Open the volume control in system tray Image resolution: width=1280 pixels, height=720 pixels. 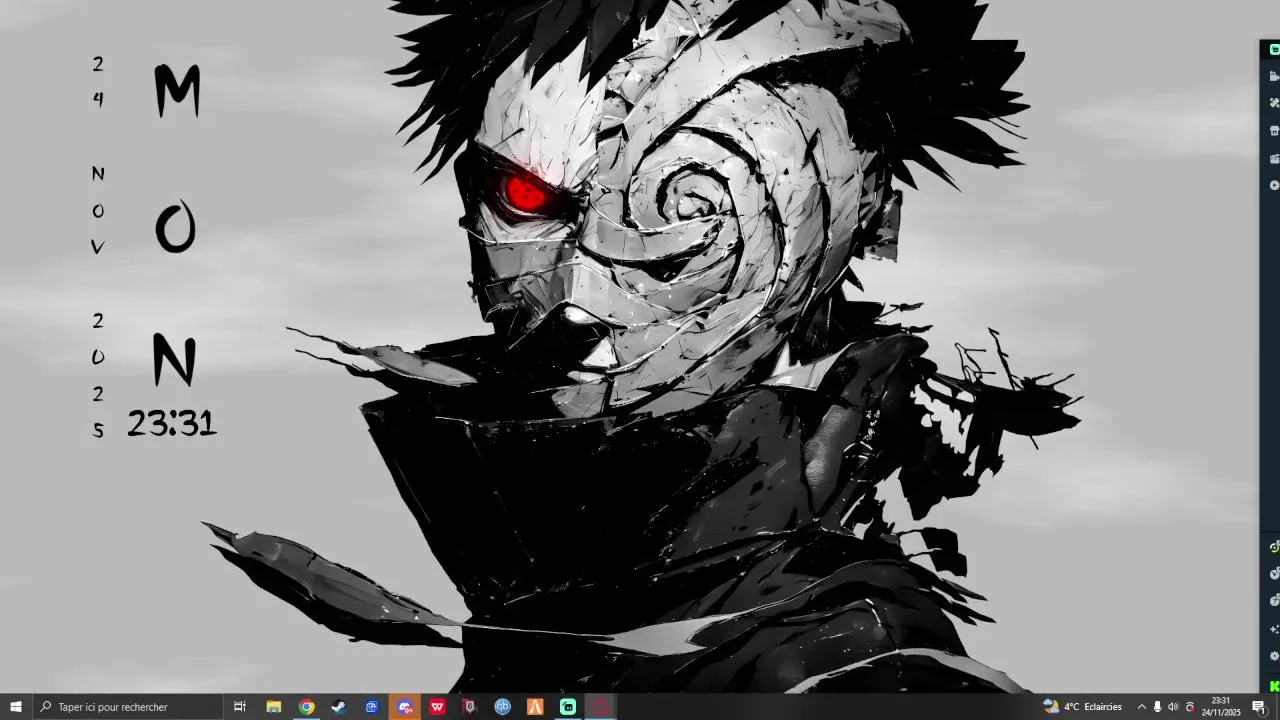click(1173, 707)
